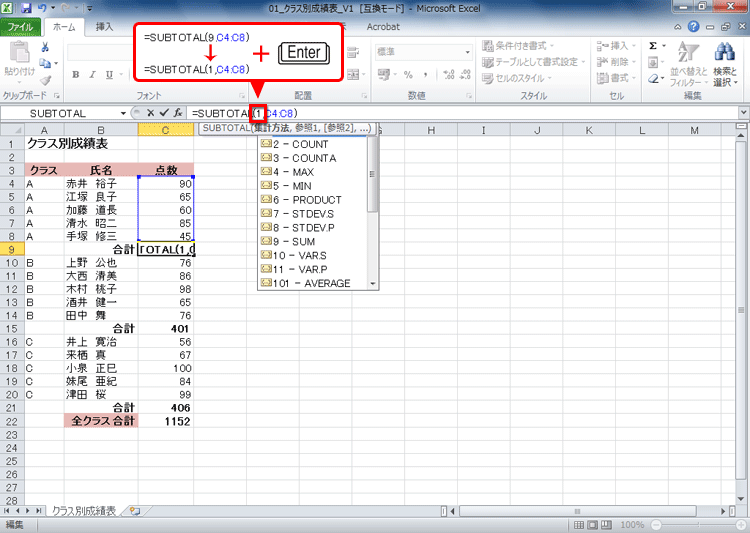Image resolution: width=750 pixels, height=533 pixels.
Task: Open the Insert cells (挿入) dropdown
Action: pos(616,46)
